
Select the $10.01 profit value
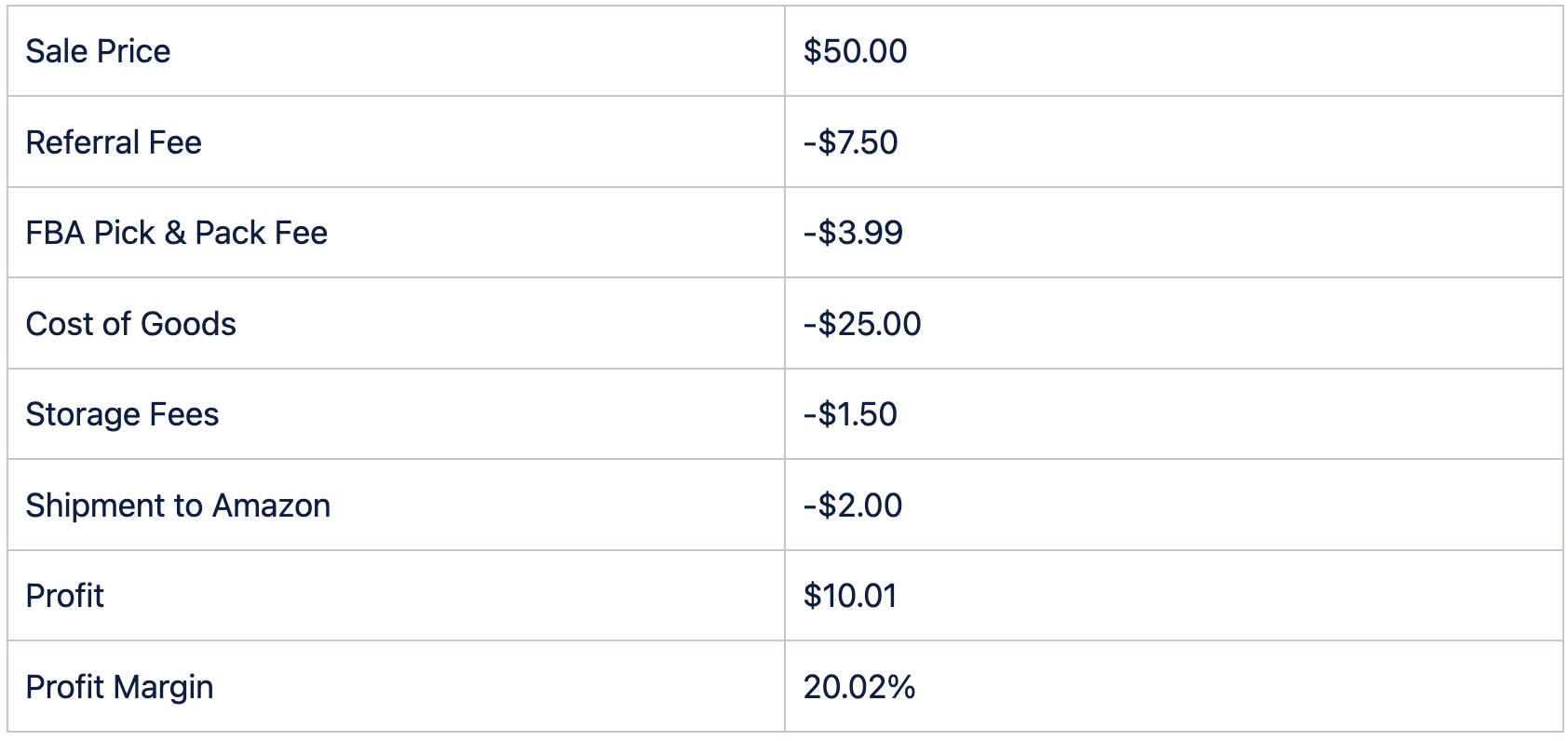[x=850, y=596]
